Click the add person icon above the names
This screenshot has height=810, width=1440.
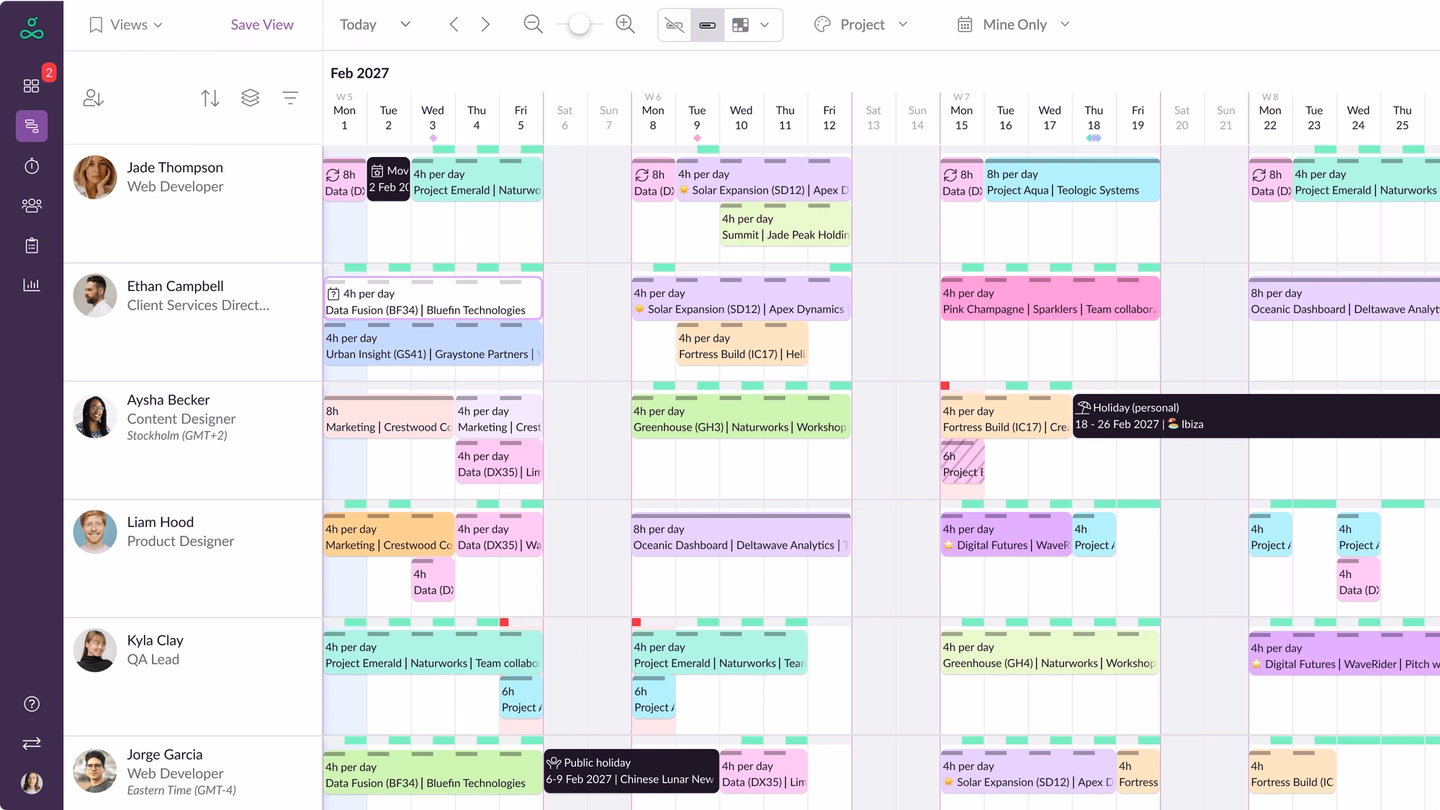[92, 97]
